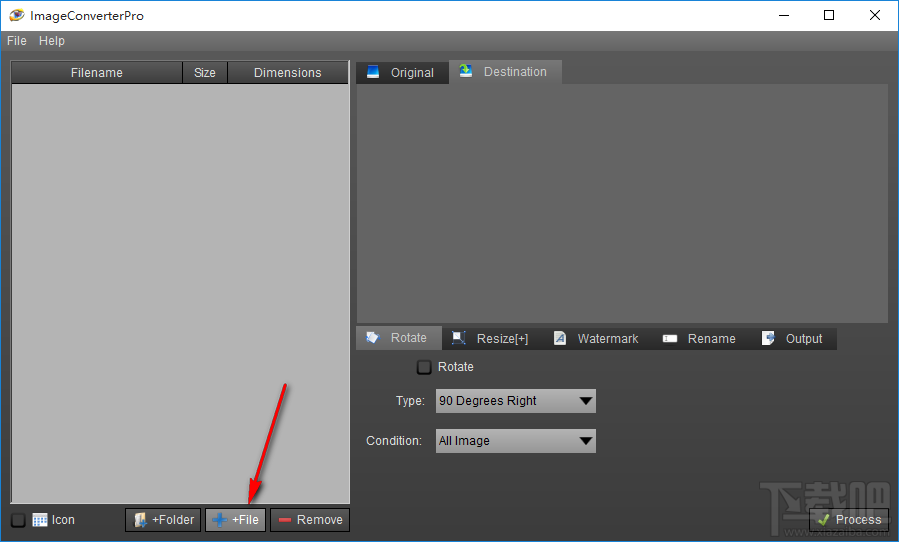Open the Type dropdown showing 90 Degrees Right
Viewport: 899px width, 542px height.
[515, 401]
